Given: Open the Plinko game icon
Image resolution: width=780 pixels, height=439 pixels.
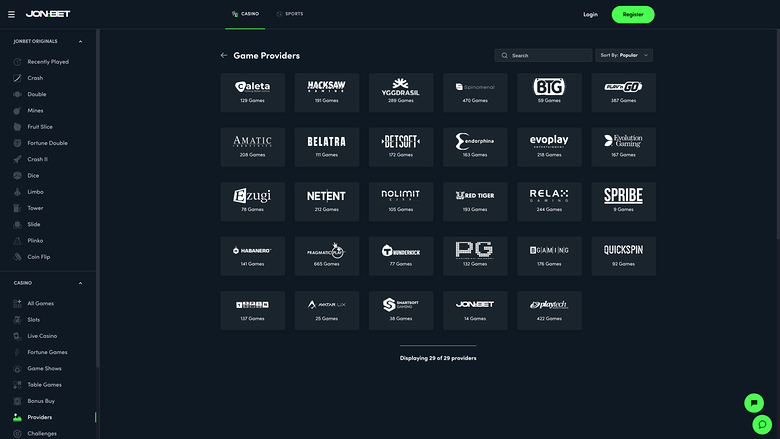Looking at the screenshot, I should pos(17,241).
